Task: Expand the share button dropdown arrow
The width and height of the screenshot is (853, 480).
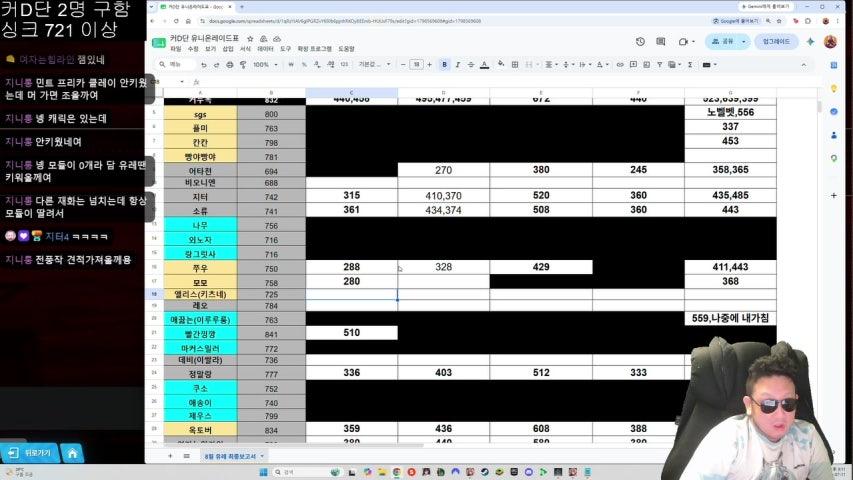Action: (x=744, y=41)
